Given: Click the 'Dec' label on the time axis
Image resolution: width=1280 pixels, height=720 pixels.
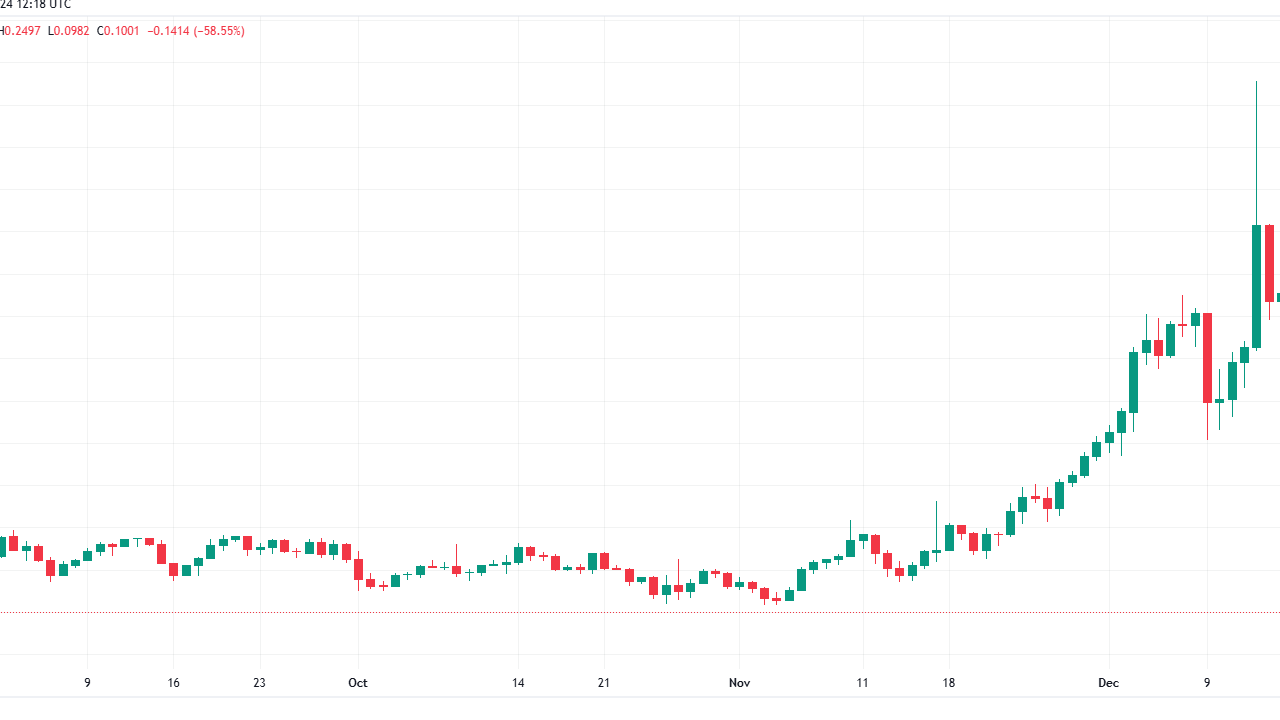Looking at the screenshot, I should click(1107, 683).
